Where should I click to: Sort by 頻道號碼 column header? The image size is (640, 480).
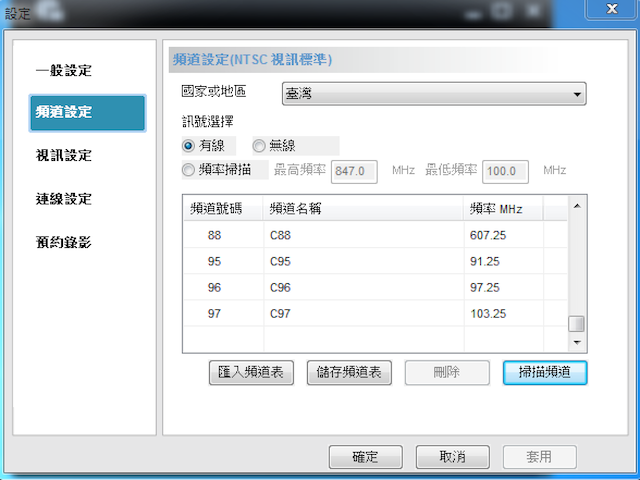(222, 208)
